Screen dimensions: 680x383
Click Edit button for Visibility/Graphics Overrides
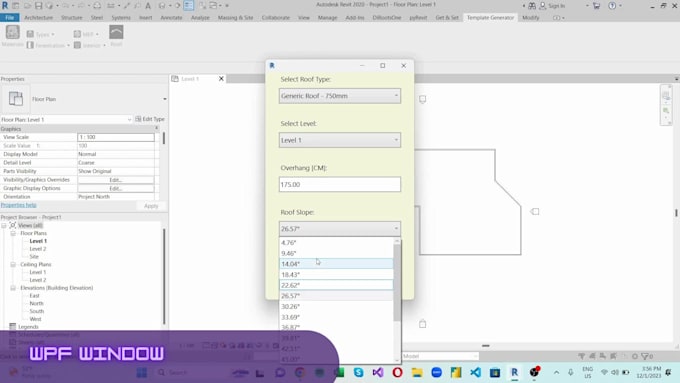click(x=115, y=180)
